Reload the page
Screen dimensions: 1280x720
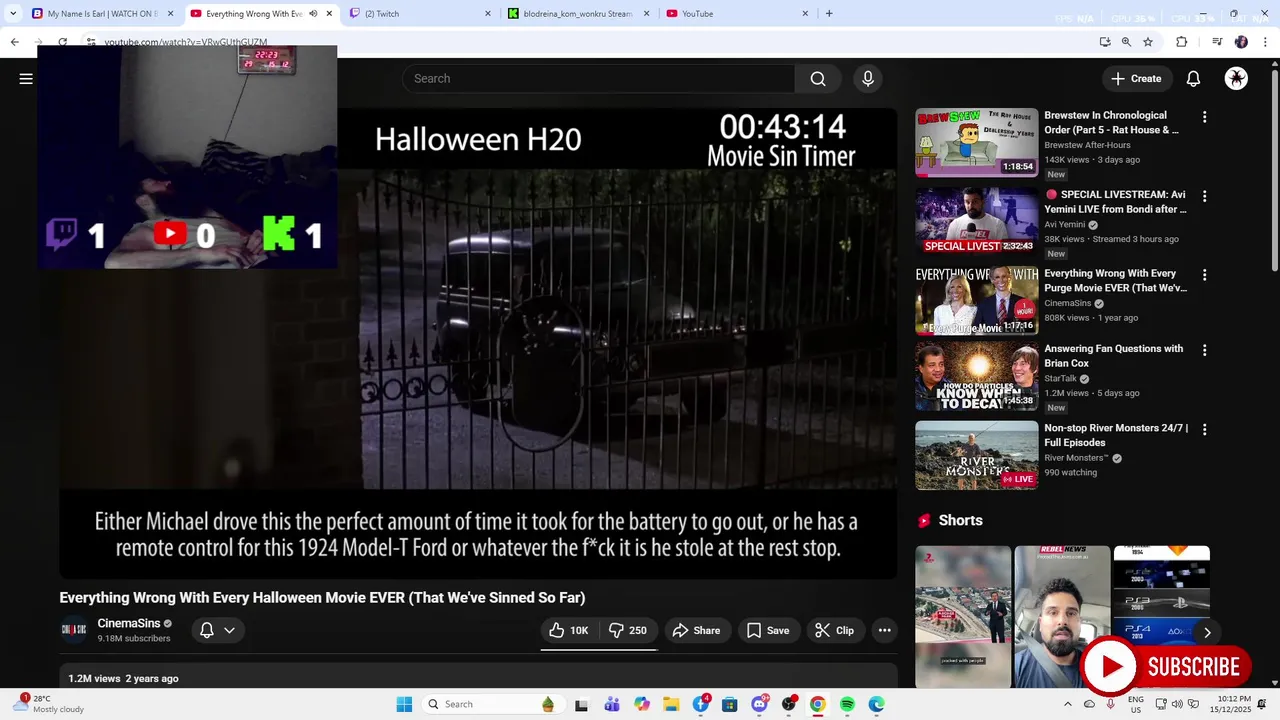(62, 42)
